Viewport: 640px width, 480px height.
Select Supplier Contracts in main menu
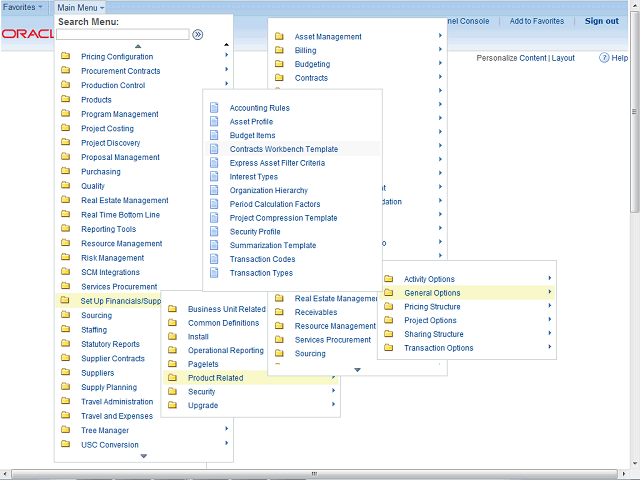[x=113, y=358]
